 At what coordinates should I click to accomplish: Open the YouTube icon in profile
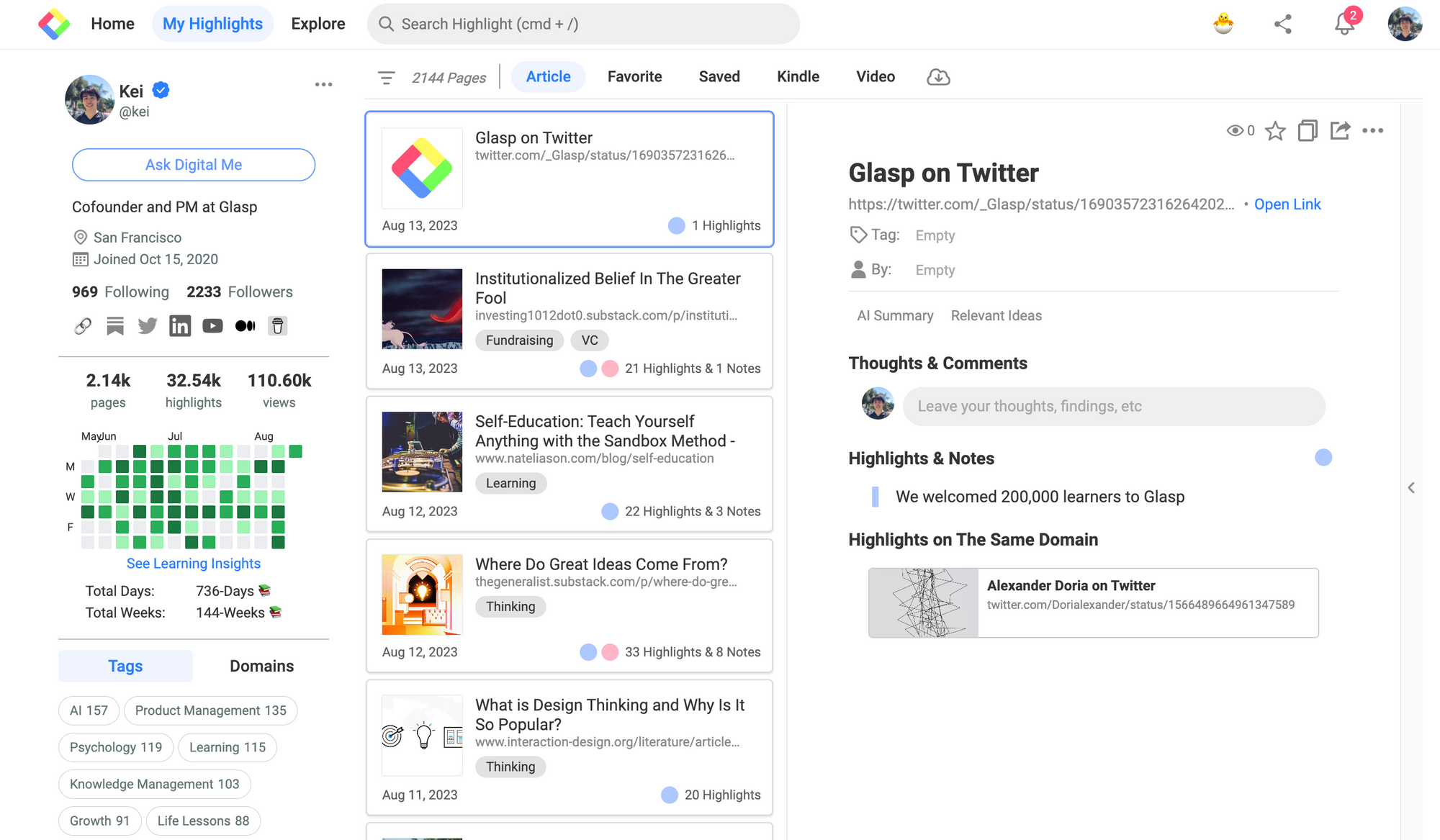(x=212, y=326)
